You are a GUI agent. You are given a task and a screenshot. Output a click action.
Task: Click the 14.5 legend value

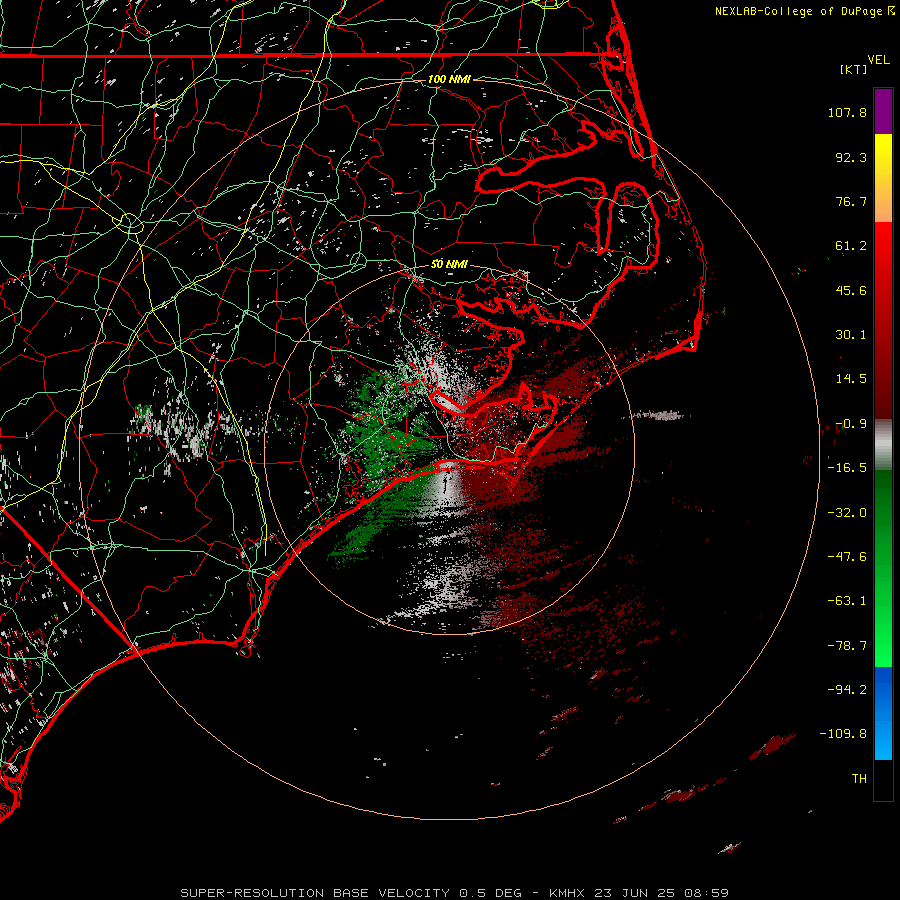pyautogui.click(x=851, y=379)
